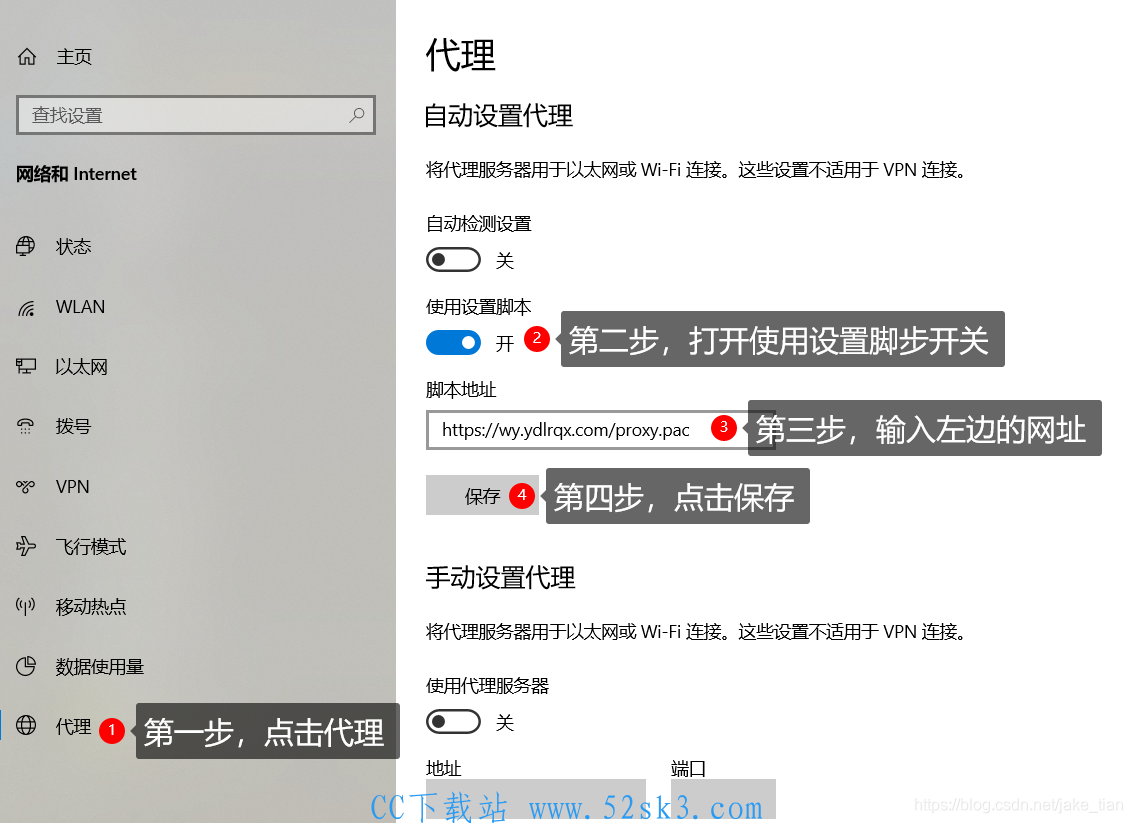Click the 手动设置代理 heading
The image size is (1132, 823).
(500, 578)
